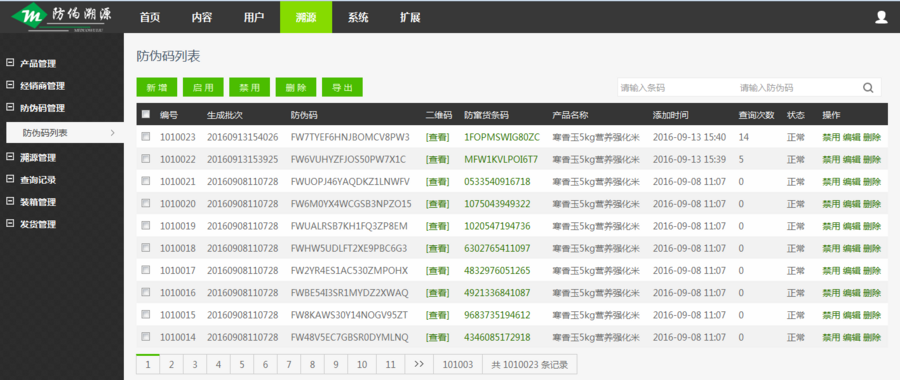Open barcode MFW1KVLPOI6T7 link
This screenshot has height=380, width=900.
tap(501, 159)
